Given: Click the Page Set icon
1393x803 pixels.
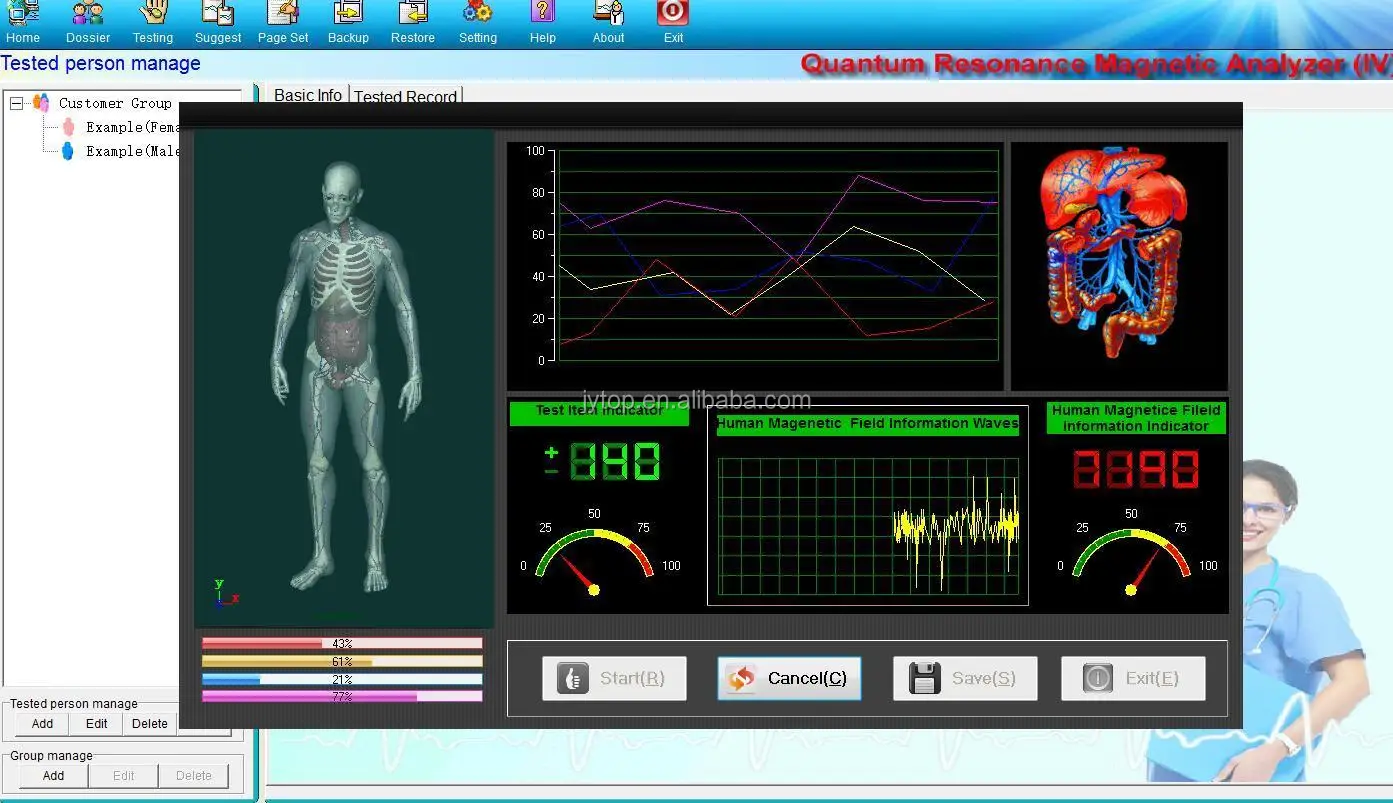Looking at the screenshot, I should pyautogui.click(x=283, y=15).
